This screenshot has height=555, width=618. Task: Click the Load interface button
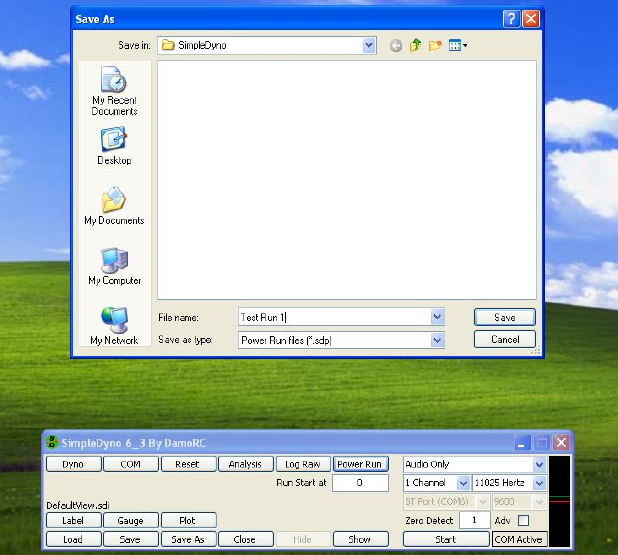[73, 539]
